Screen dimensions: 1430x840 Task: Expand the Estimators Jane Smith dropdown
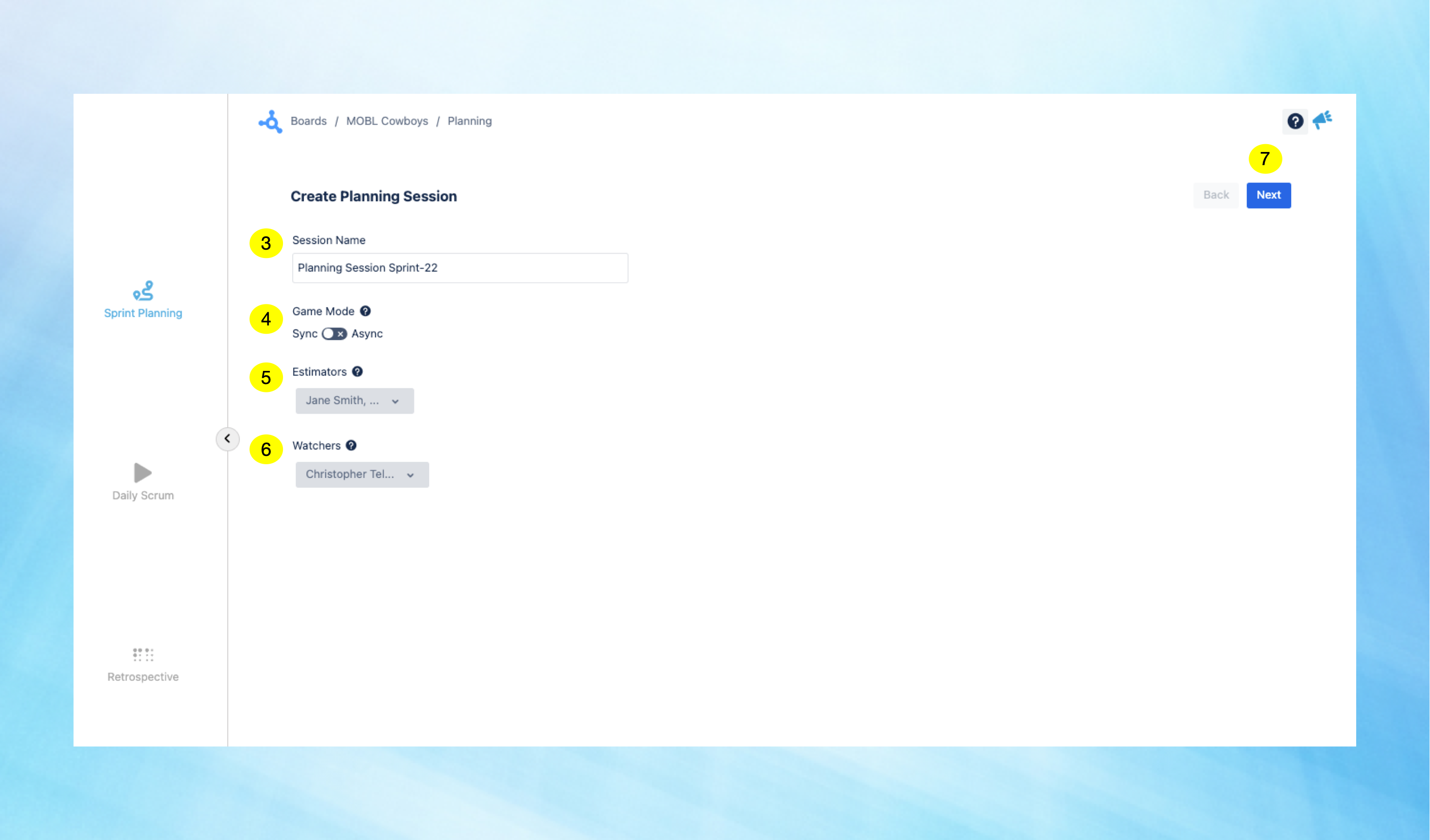coord(354,401)
